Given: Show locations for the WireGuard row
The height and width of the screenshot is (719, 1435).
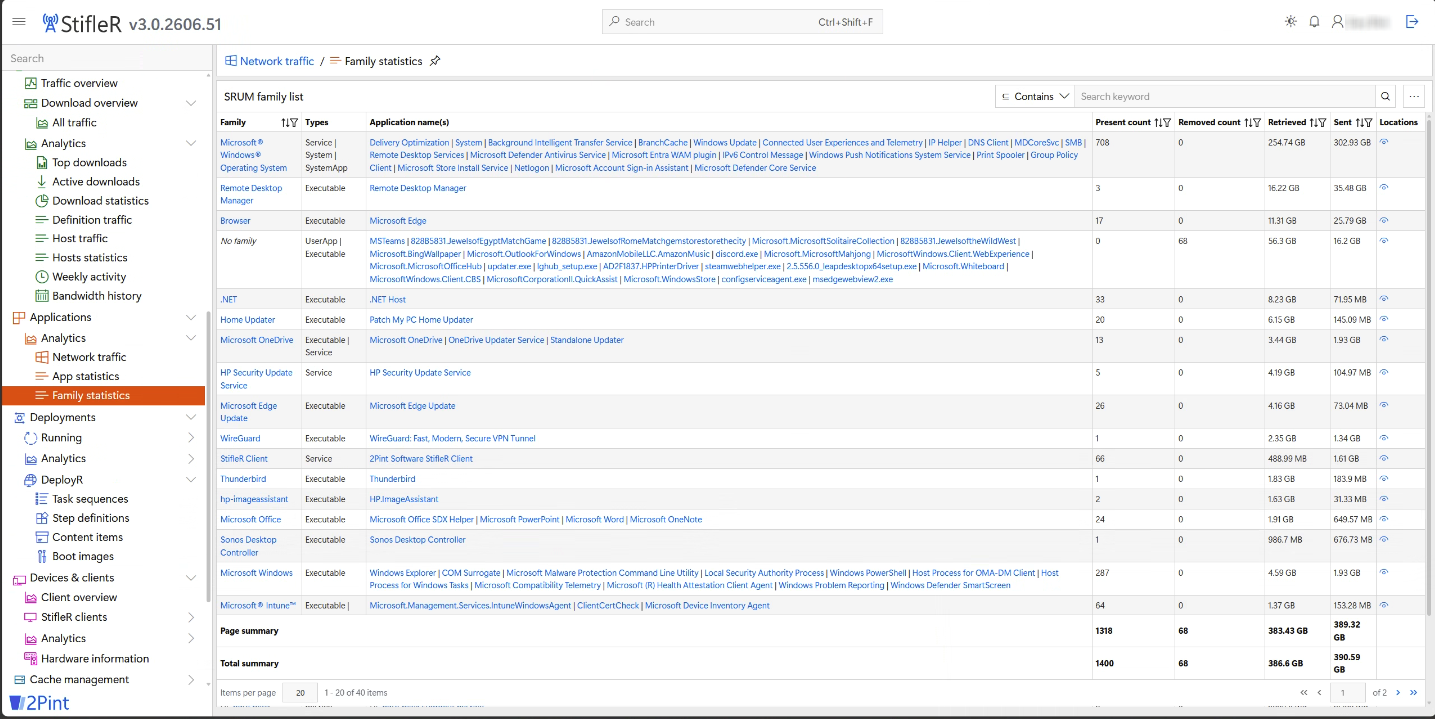Looking at the screenshot, I should pos(1384,438).
